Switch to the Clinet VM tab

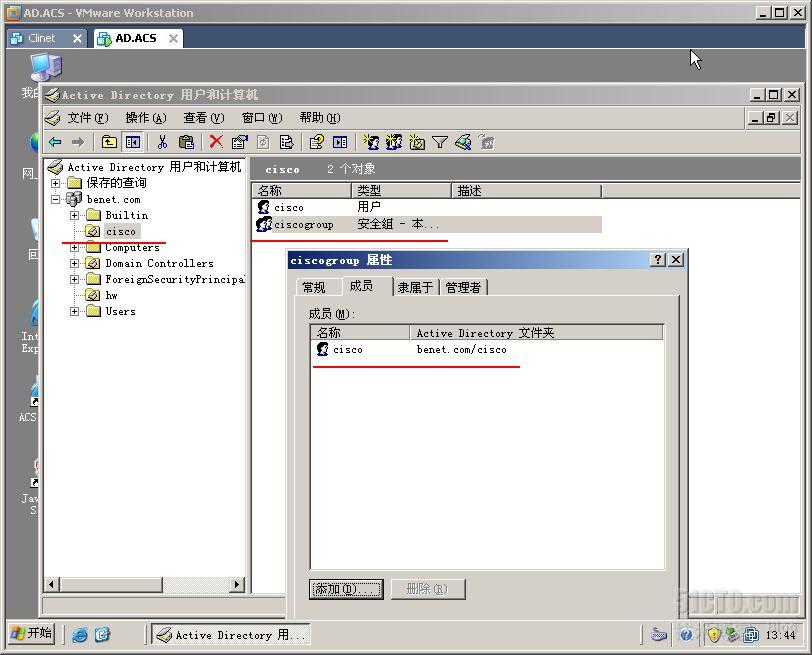click(x=46, y=38)
